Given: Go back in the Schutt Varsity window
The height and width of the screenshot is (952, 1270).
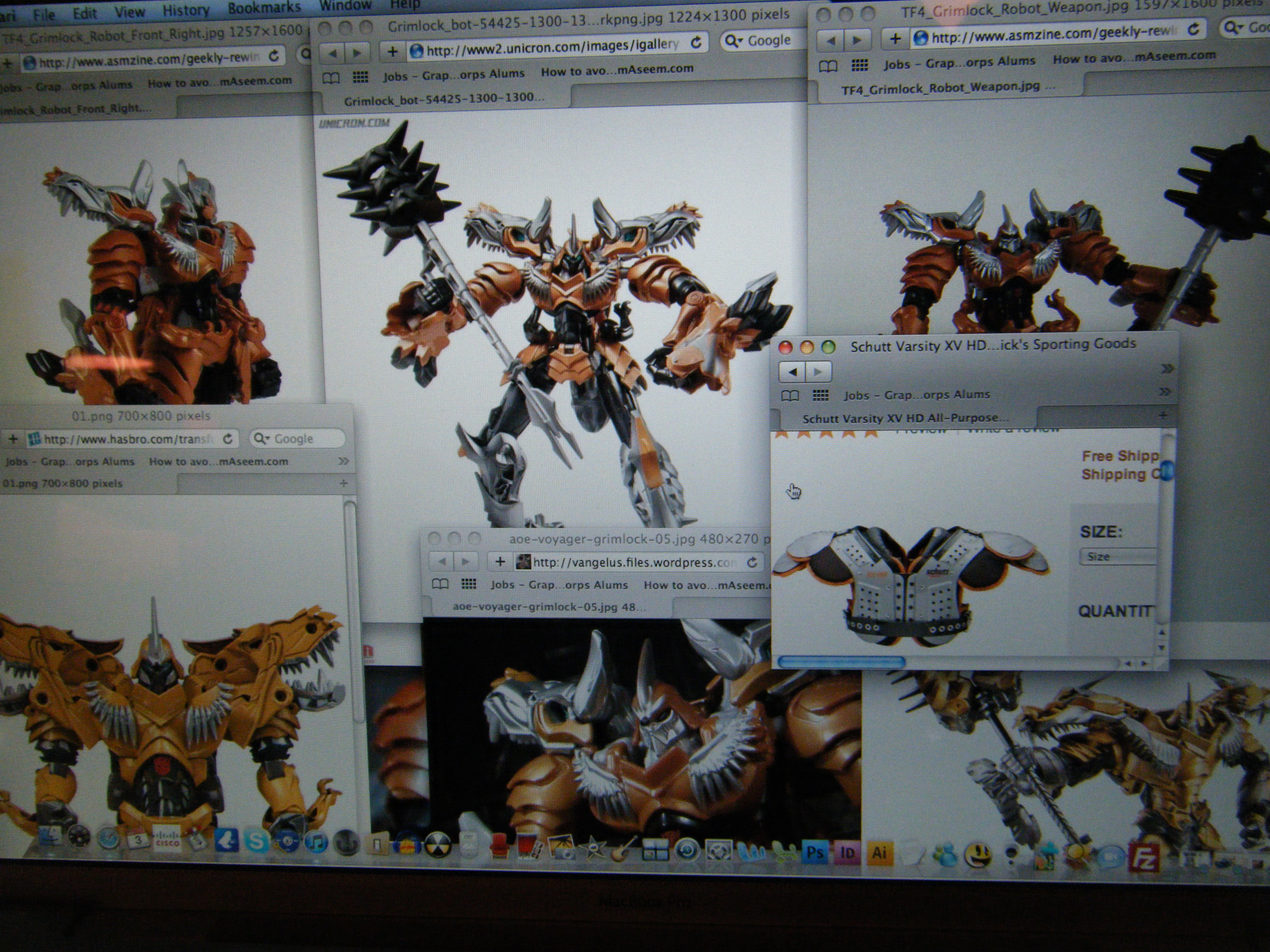Looking at the screenshot, I should pyautogui.click(x=792, y=372).
